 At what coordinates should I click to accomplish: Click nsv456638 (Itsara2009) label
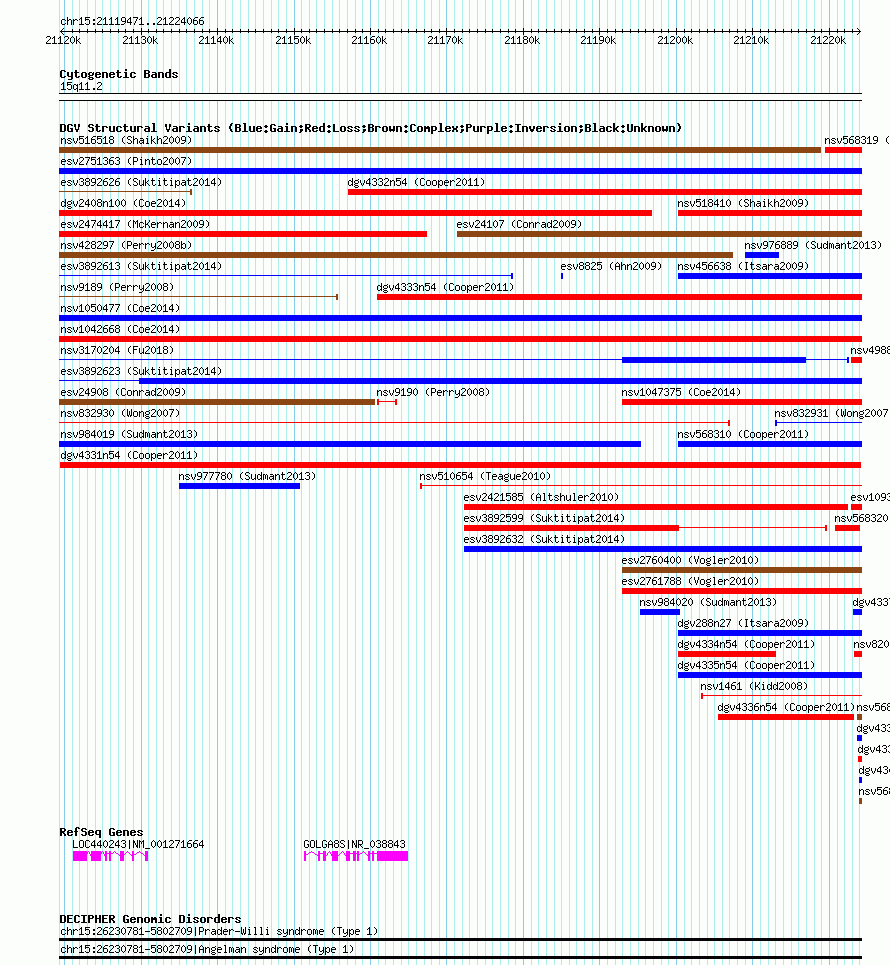(743, 266)
